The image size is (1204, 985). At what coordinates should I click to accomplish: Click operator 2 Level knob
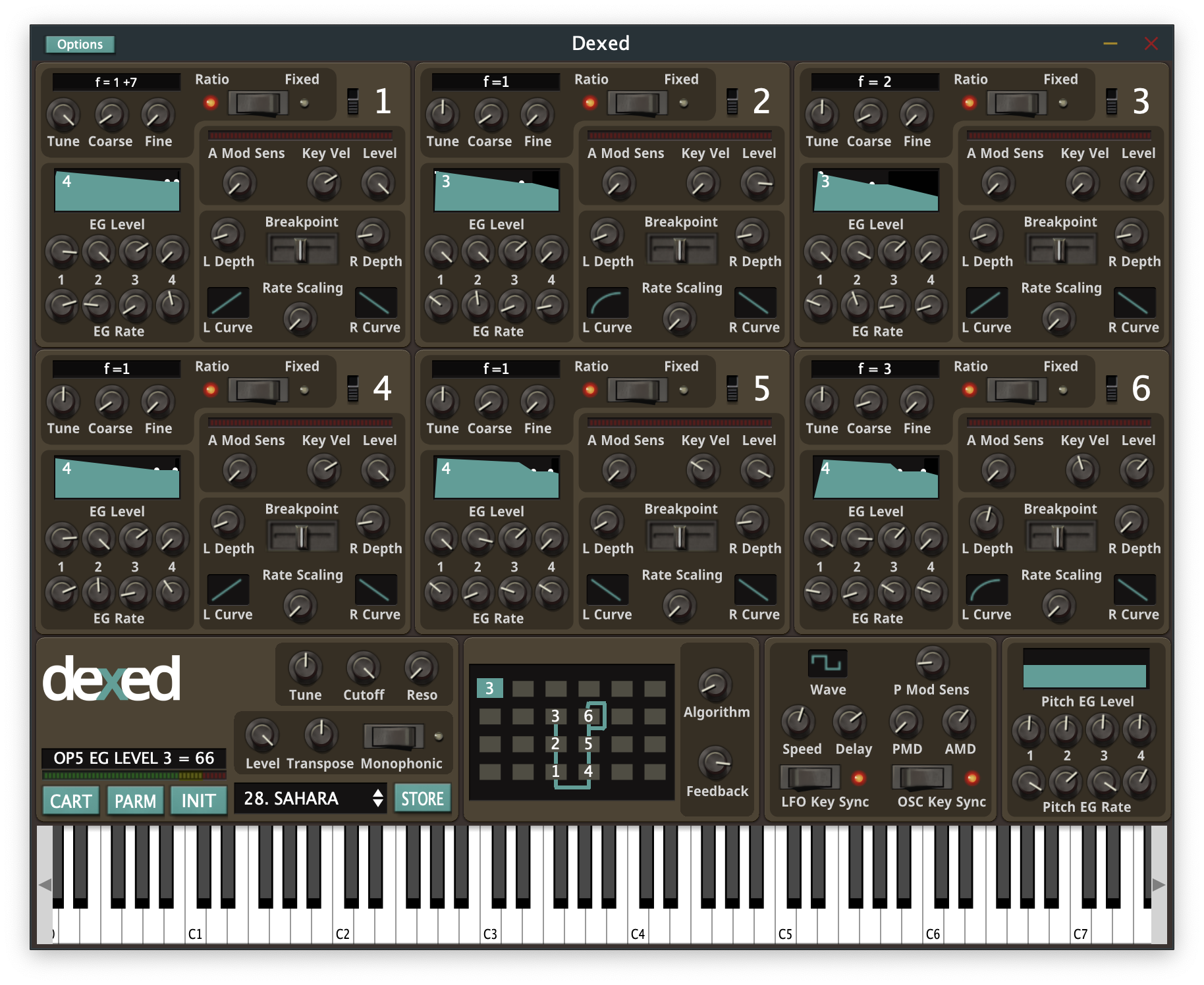click(757, 183)
